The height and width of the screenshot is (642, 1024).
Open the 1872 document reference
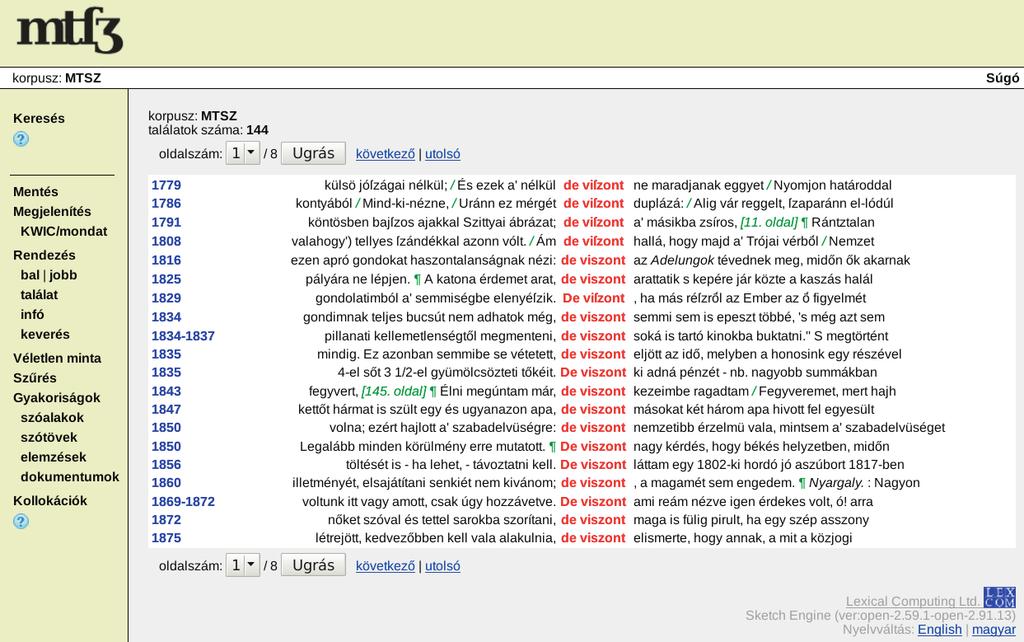(167, 521)
